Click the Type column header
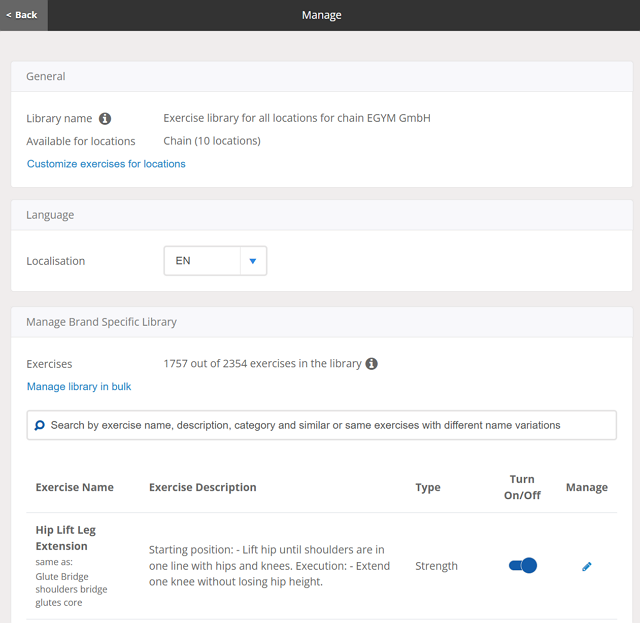This screenshot has width=640, height=623. 428,488
